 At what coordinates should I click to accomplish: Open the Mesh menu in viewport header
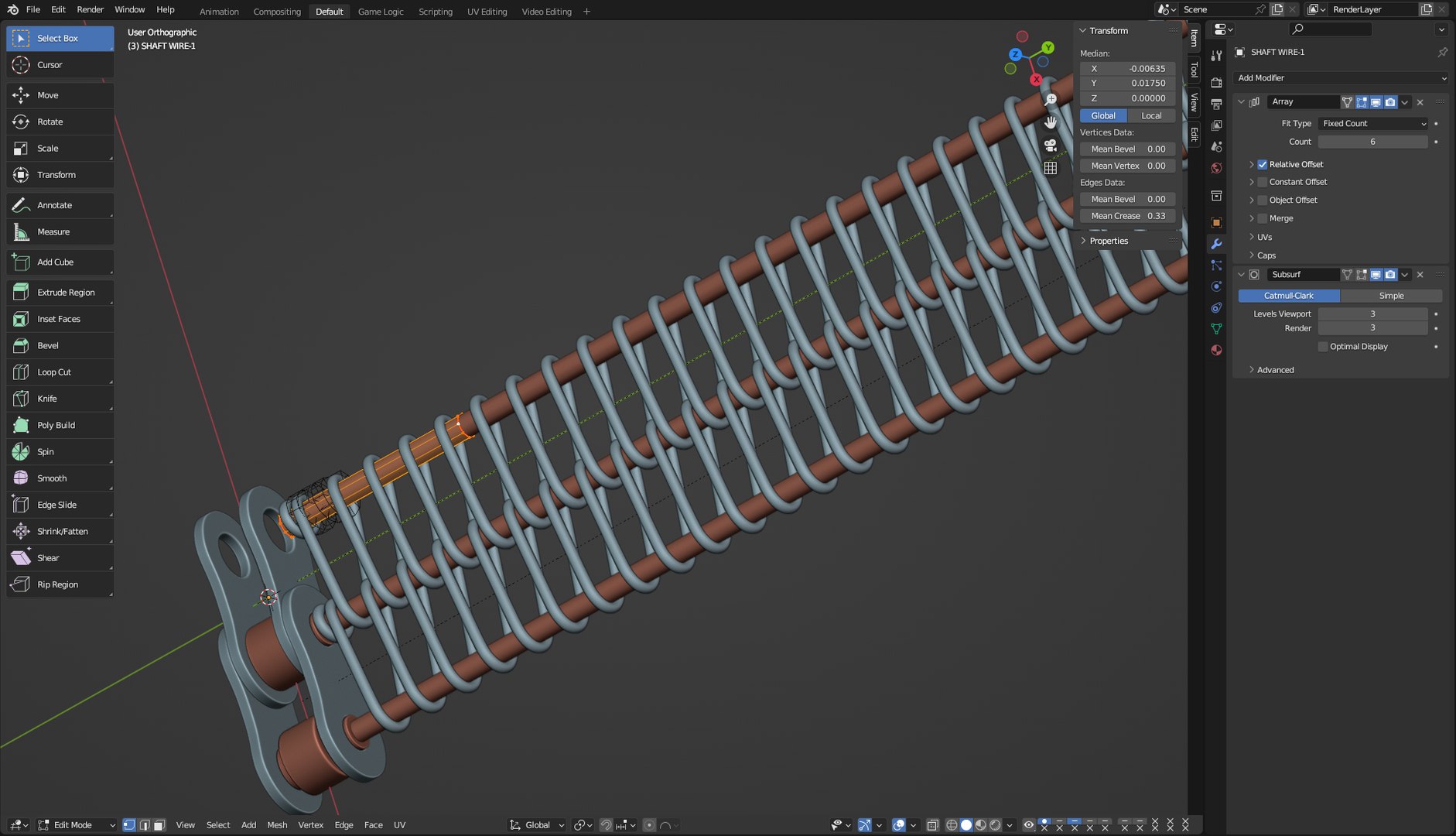click(277, 825)
